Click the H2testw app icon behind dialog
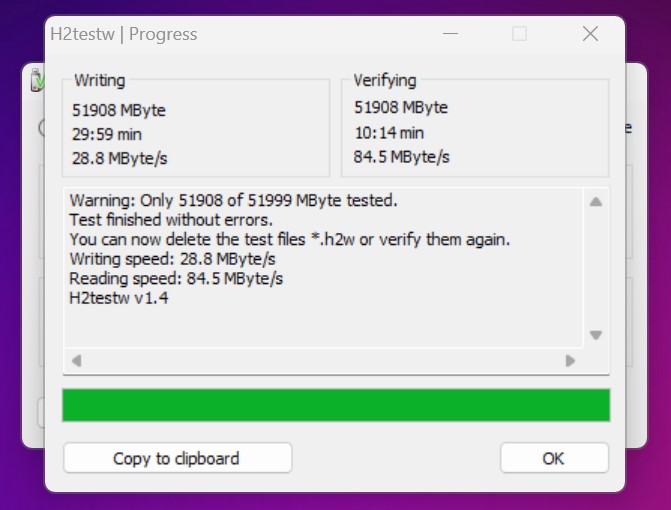Viewport: 671px width, 510px height. [x=37, y=80]
